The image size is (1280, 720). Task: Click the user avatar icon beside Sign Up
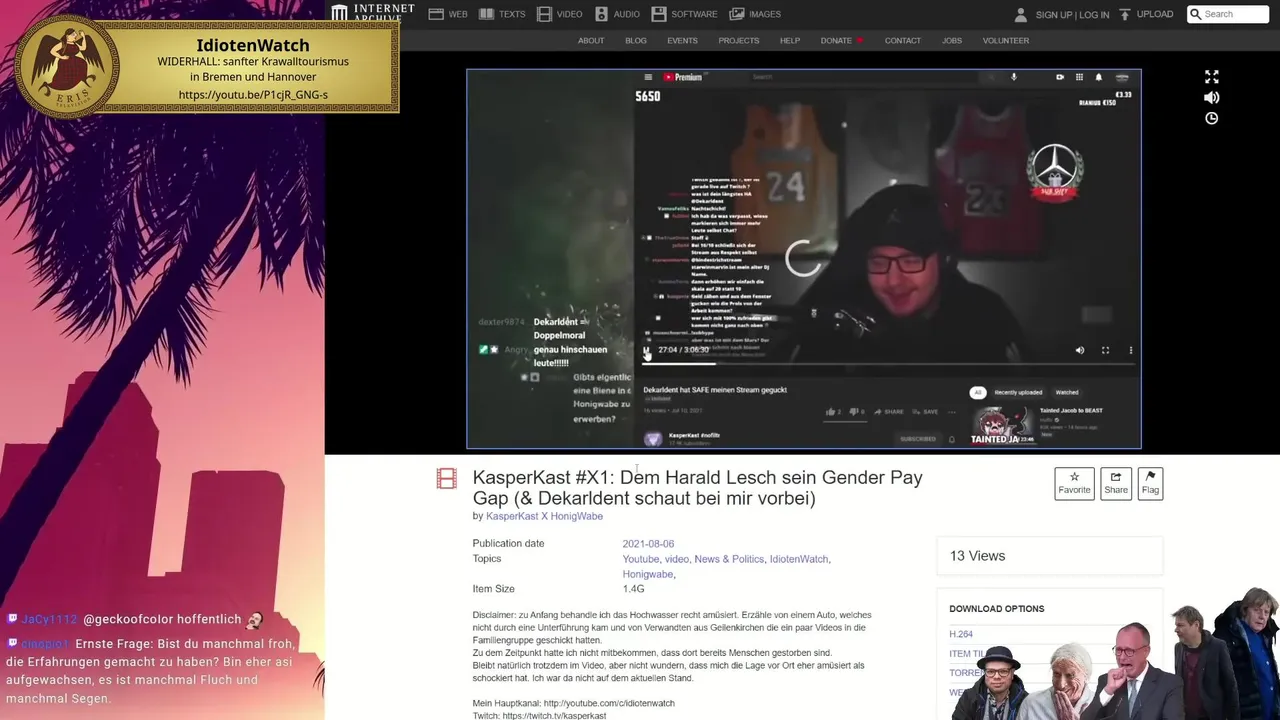pyautogui.click(x=1021, y=15)
